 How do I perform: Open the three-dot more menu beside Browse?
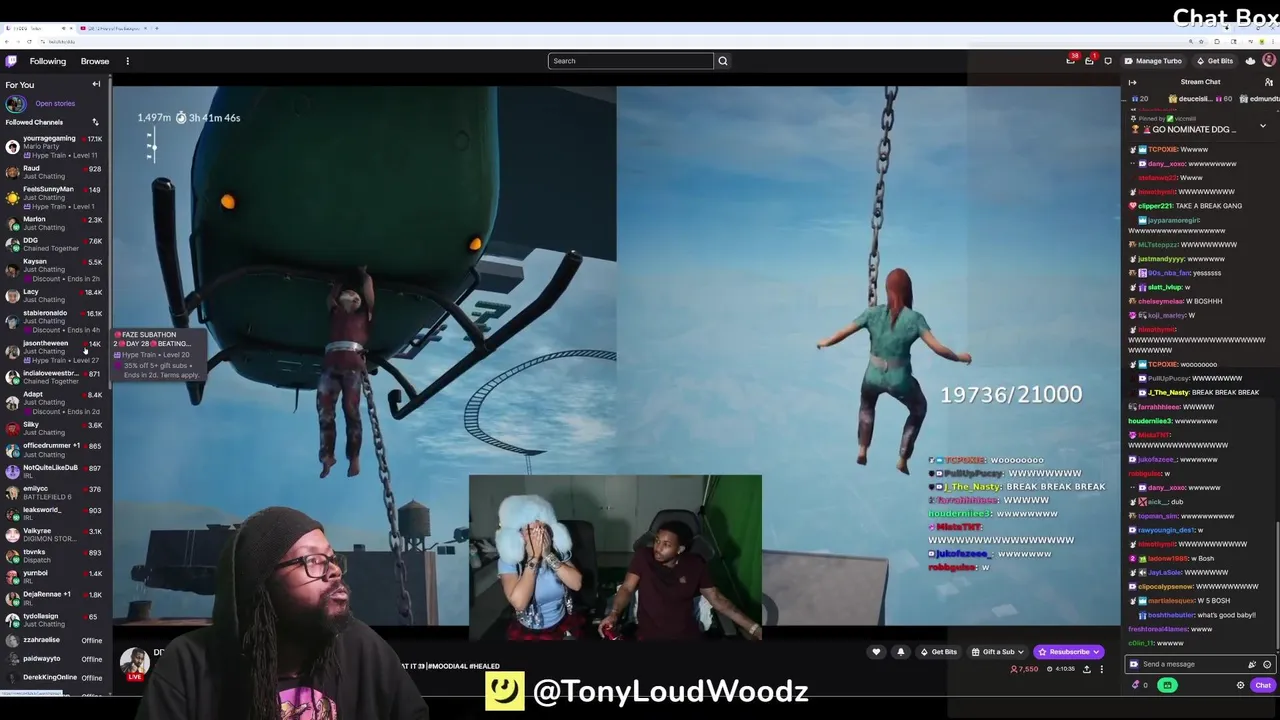coord(127,61)
